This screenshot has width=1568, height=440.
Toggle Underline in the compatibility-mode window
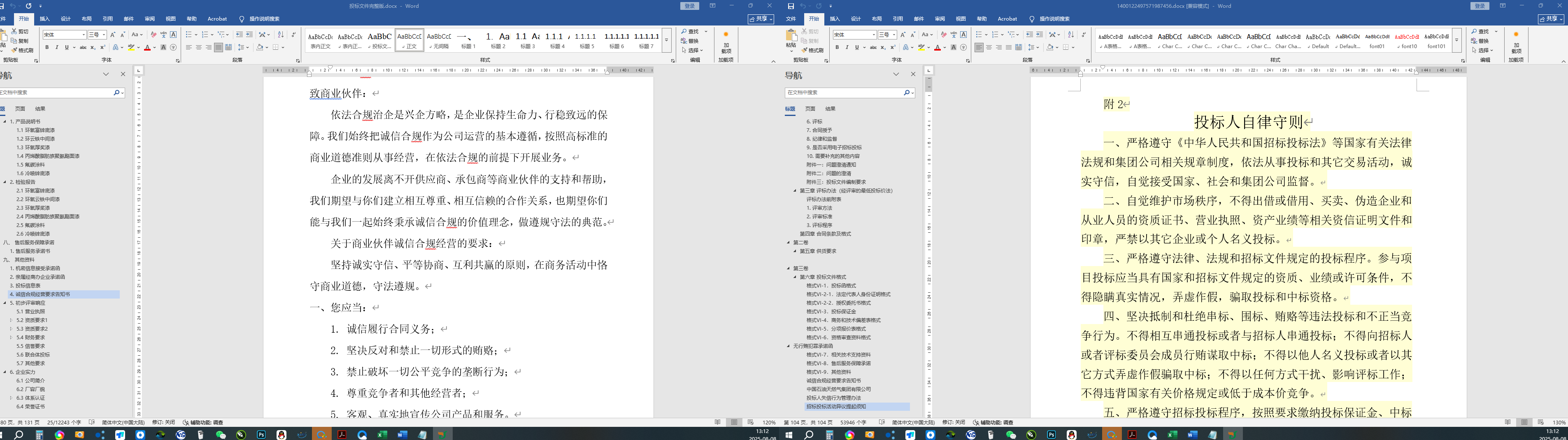tap(856, 47)
